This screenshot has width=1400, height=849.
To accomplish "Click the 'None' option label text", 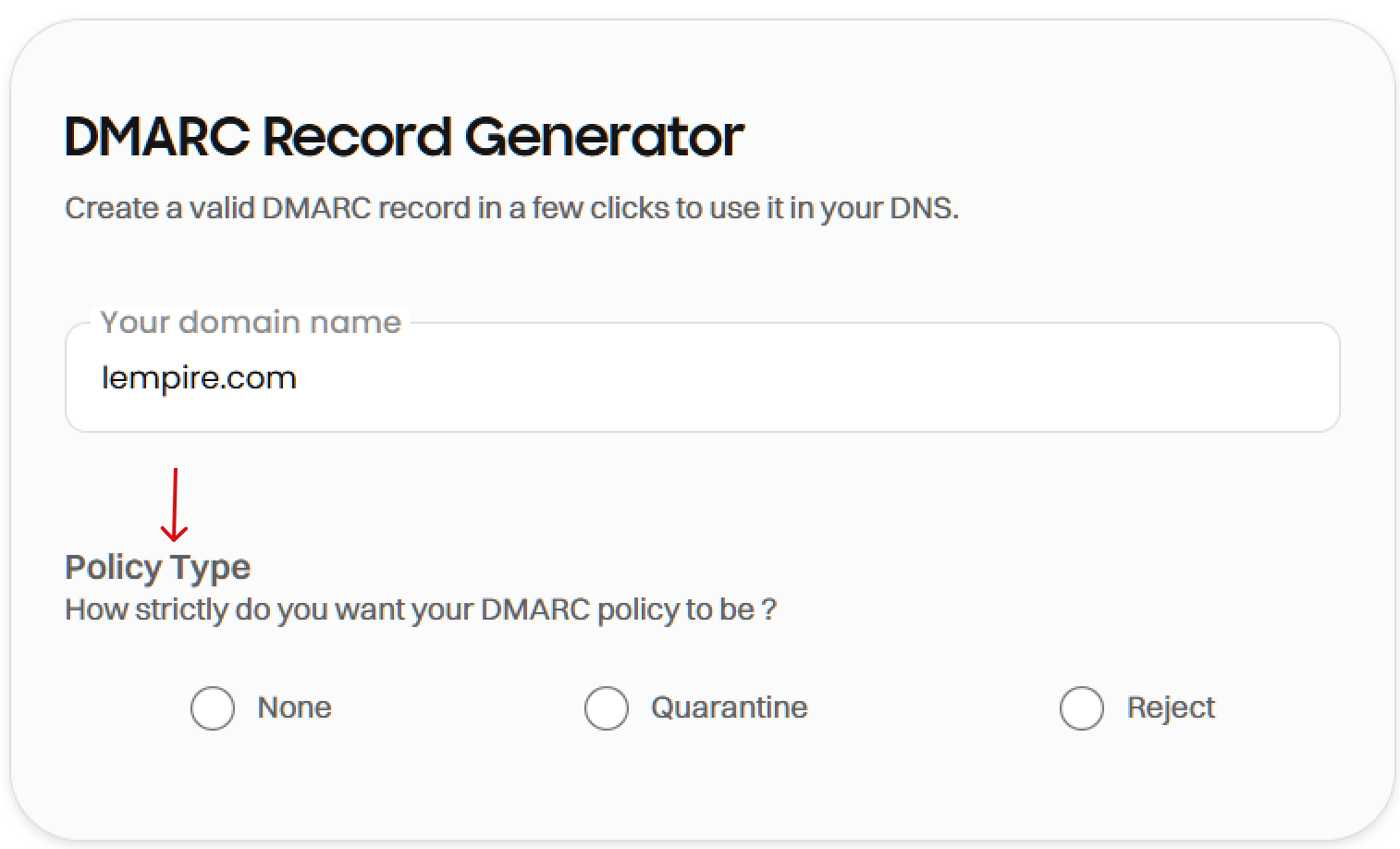I will tap(294, 707).
